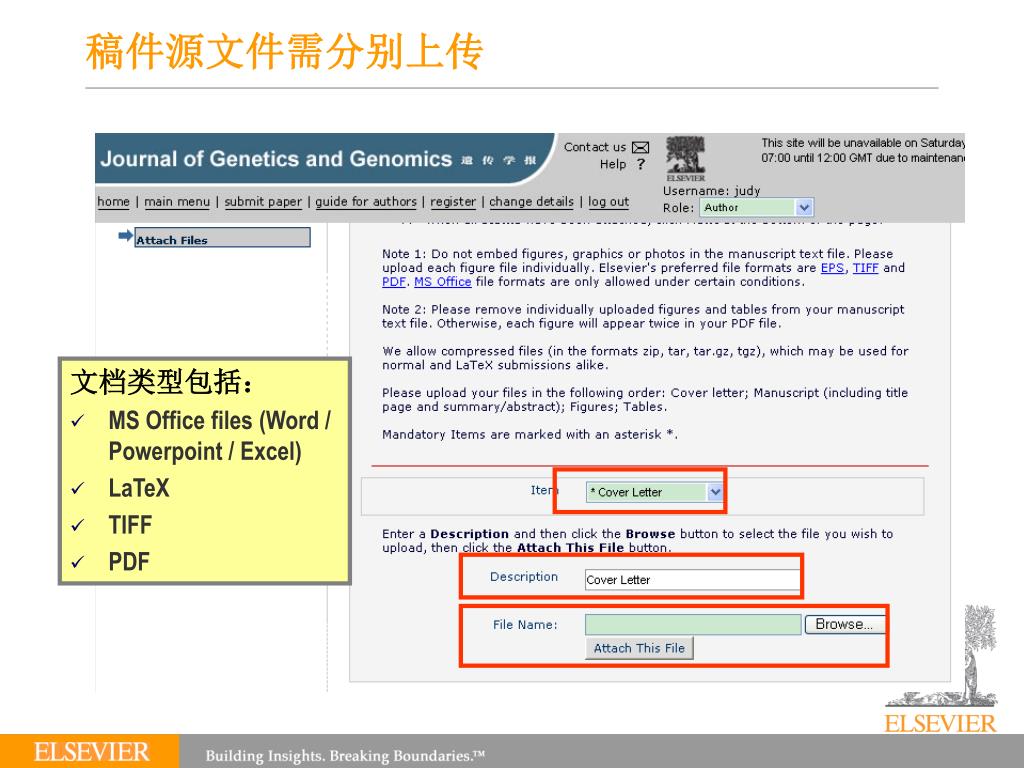The height and width of the screenshot is (768, 1024).
Task: Open the home link
Action: click(114, 201)
